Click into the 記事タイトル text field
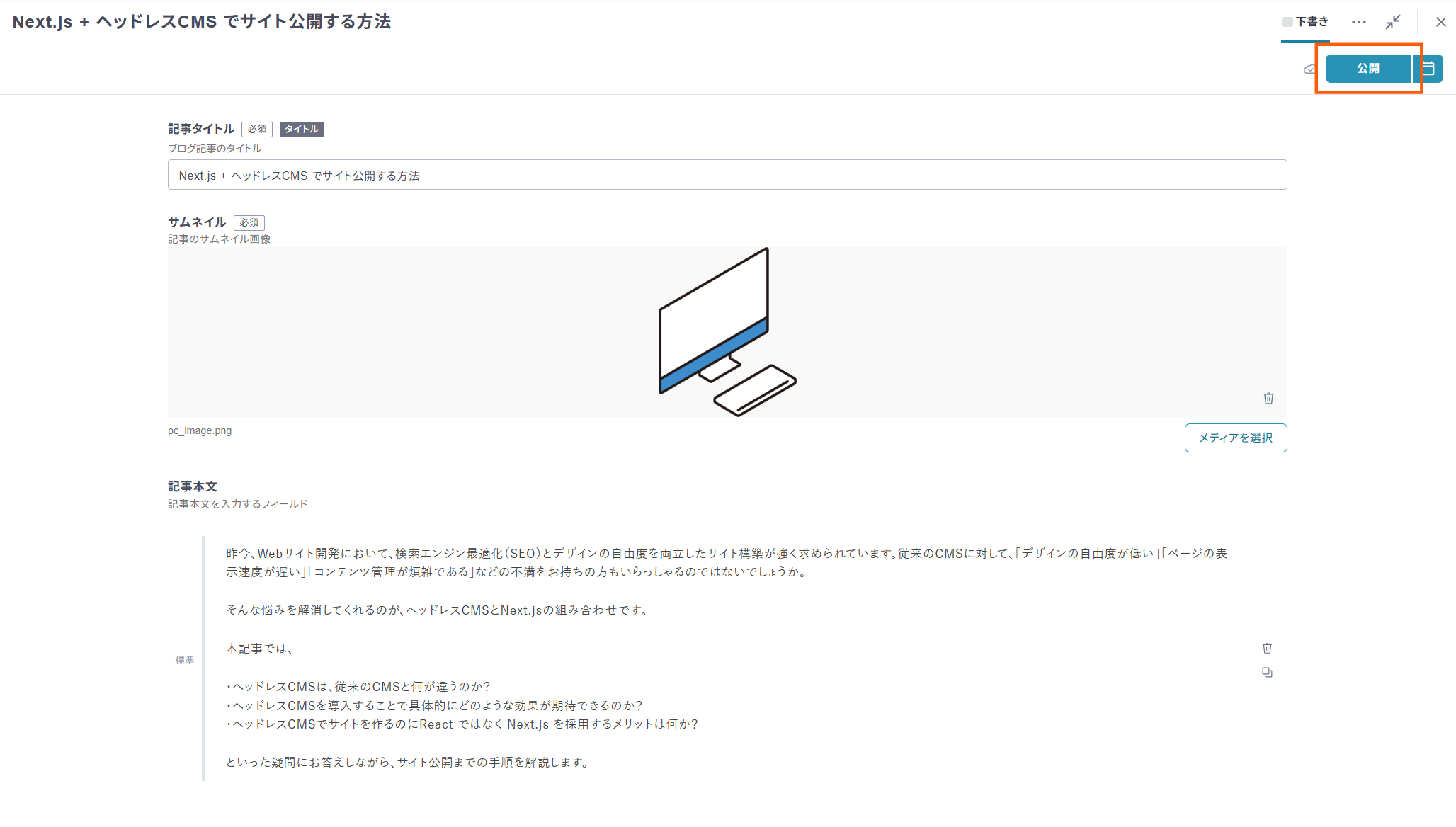 tap(727, 175)
